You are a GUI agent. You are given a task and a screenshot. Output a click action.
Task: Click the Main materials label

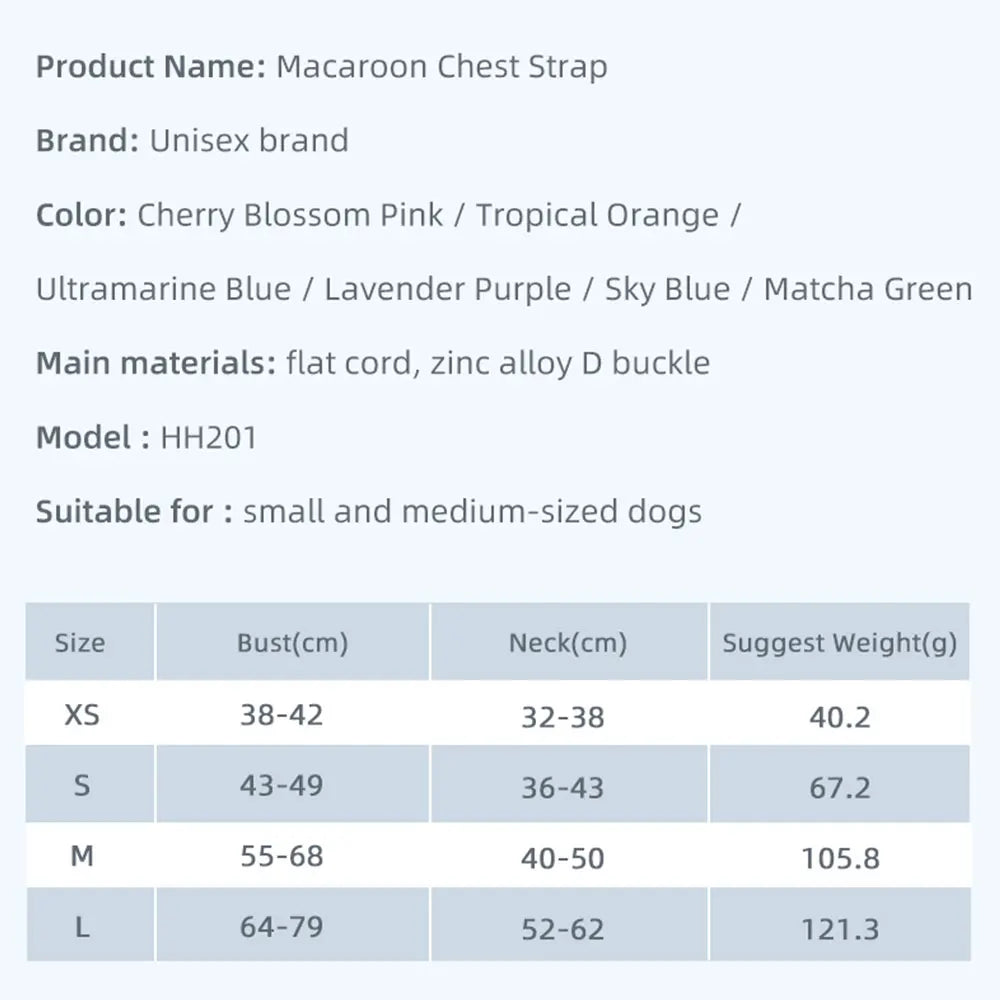pyautogui.click(x=156, y=363)
